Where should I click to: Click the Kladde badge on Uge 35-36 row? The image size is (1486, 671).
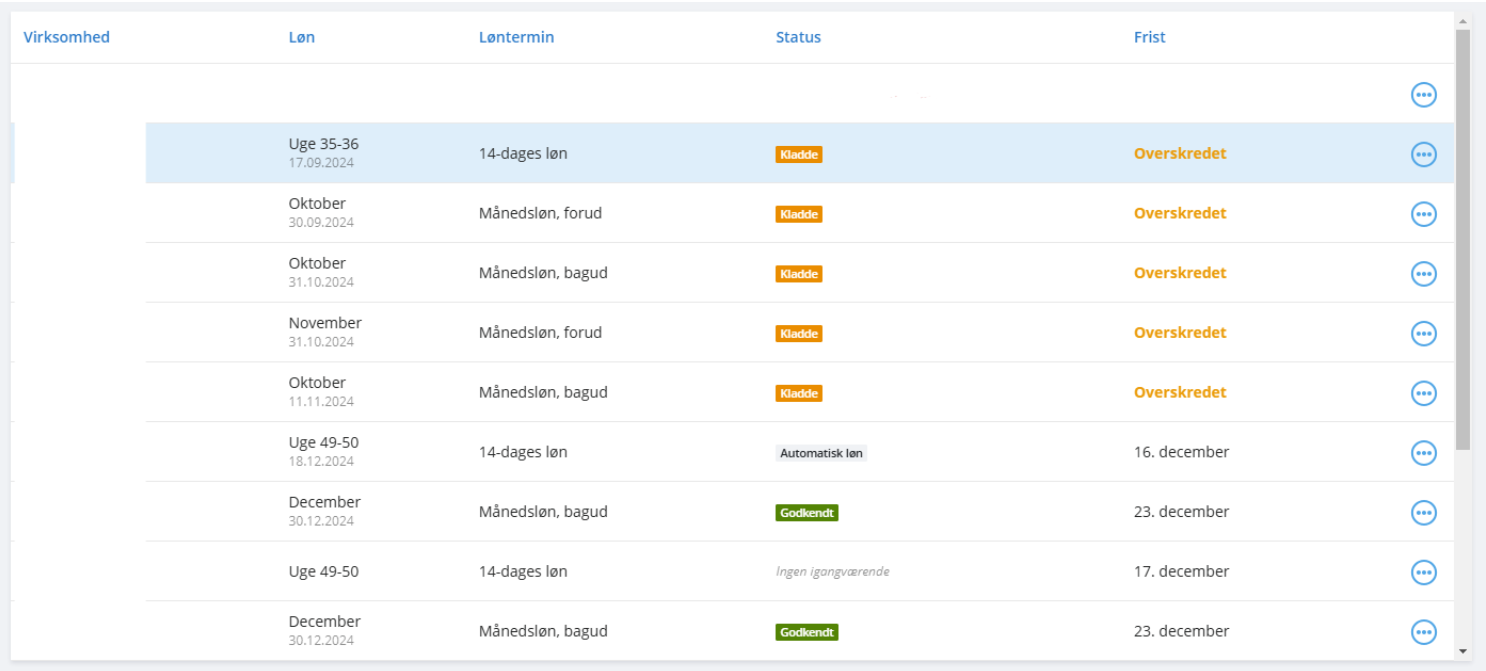pyautogui.click(x=798, y=154)
